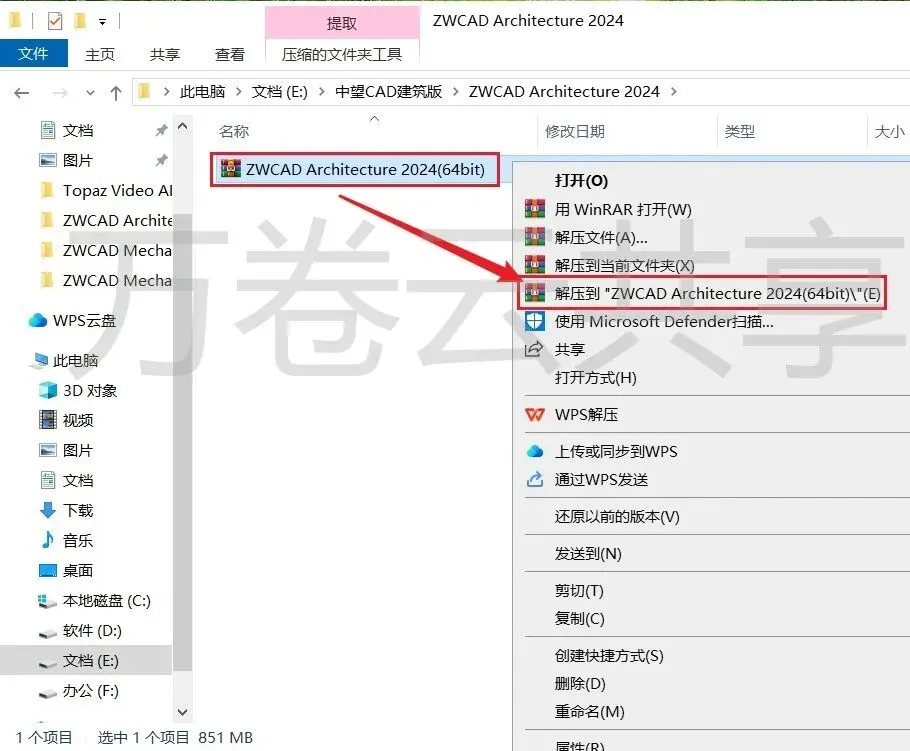Choose 复制(C) in context menu
Image resolution: width=910 pixels, height=751 pixels.
tap(579, 619)
